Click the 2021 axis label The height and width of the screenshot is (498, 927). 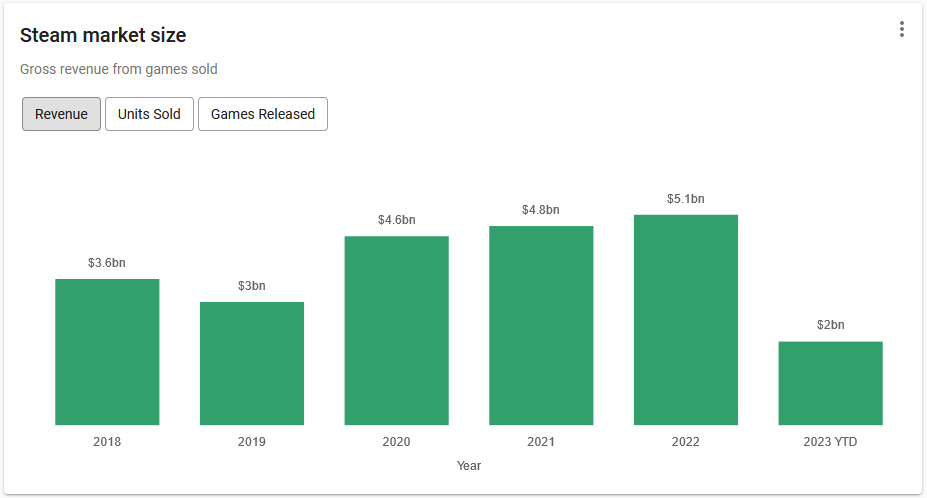[x=541, y=442]
